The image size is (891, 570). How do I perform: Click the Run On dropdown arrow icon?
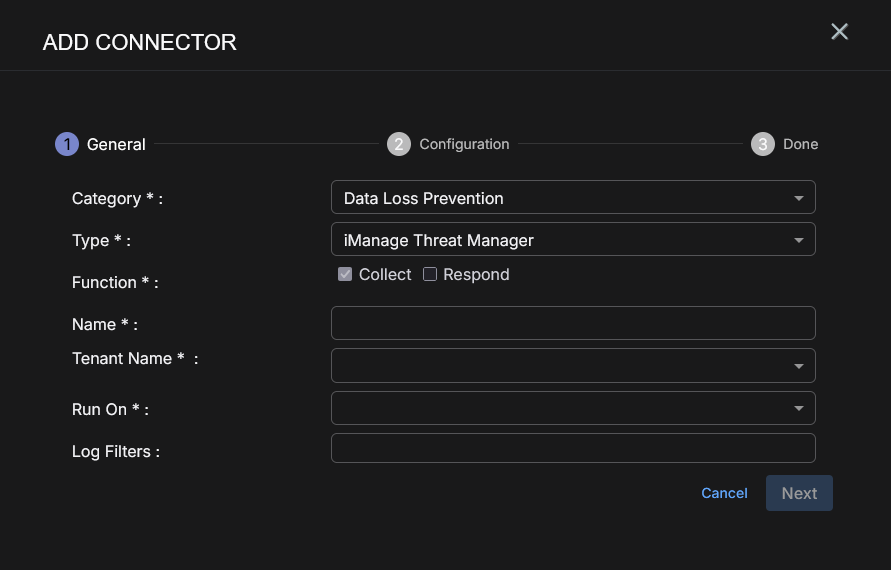point(799,408)
